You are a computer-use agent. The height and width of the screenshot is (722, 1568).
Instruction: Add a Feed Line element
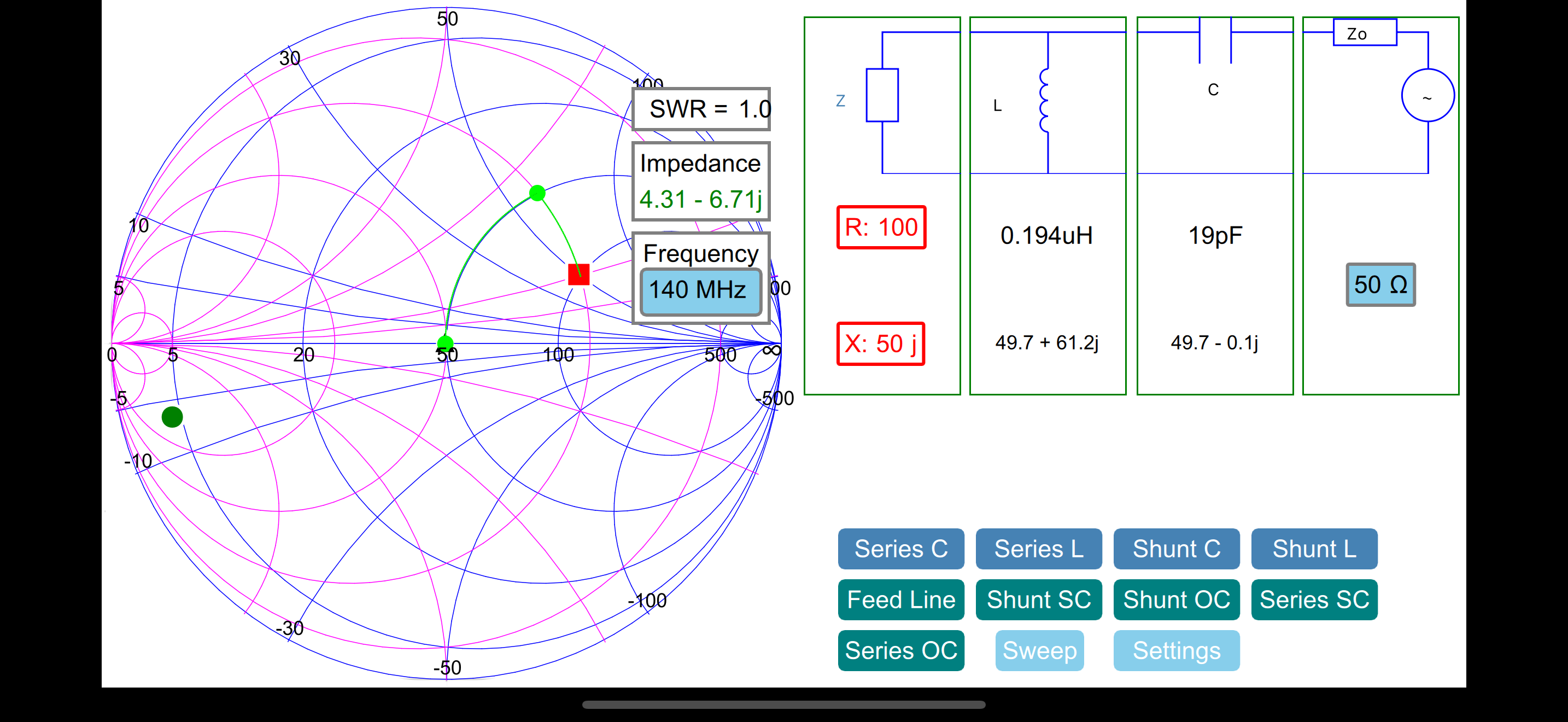(901, 599)
